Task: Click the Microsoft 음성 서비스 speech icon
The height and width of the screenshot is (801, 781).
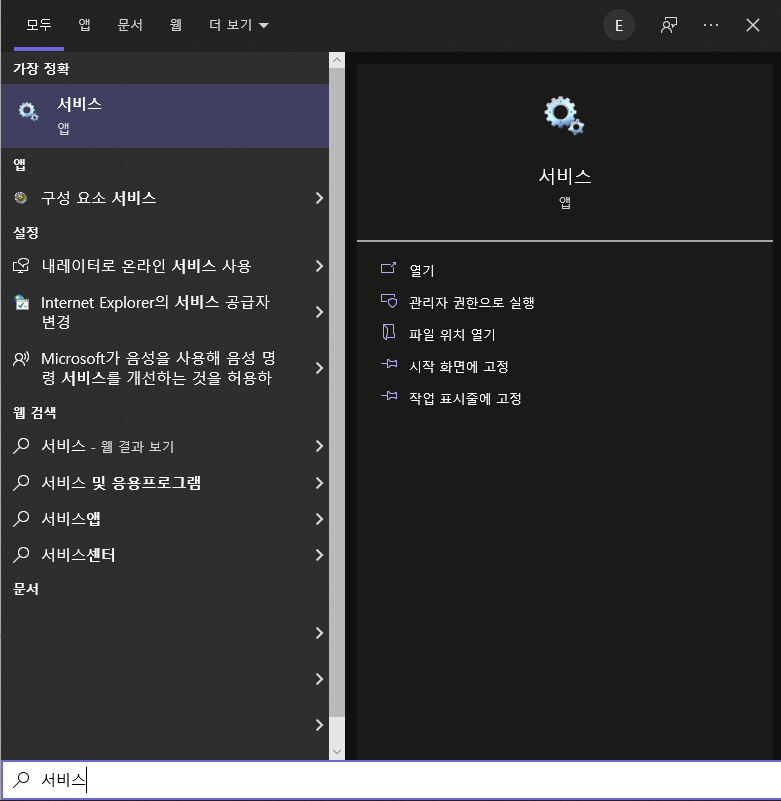Action: coord(21,359)
